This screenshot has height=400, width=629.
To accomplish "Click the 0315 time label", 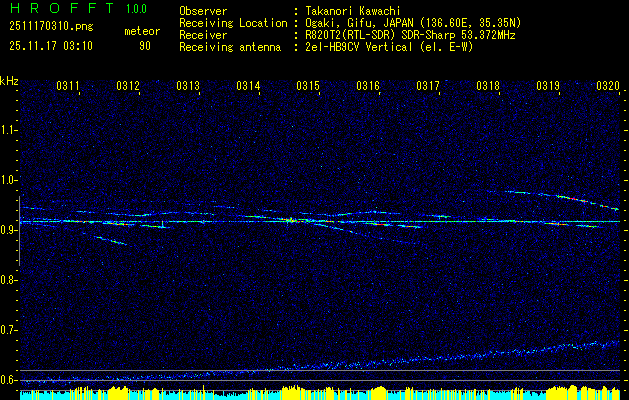I will click(308, 86).
